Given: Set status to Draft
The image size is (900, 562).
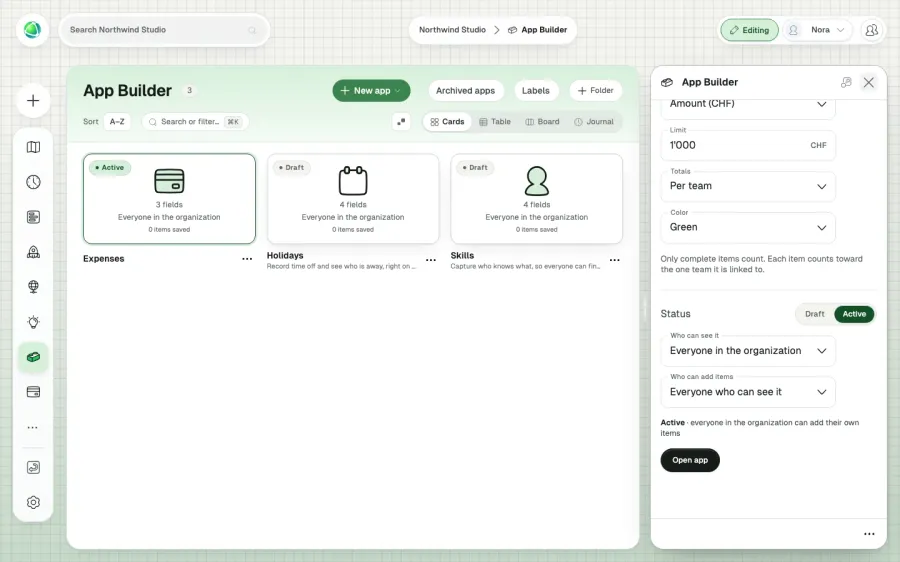Looking at the screenshot, I should click(814, 314).
